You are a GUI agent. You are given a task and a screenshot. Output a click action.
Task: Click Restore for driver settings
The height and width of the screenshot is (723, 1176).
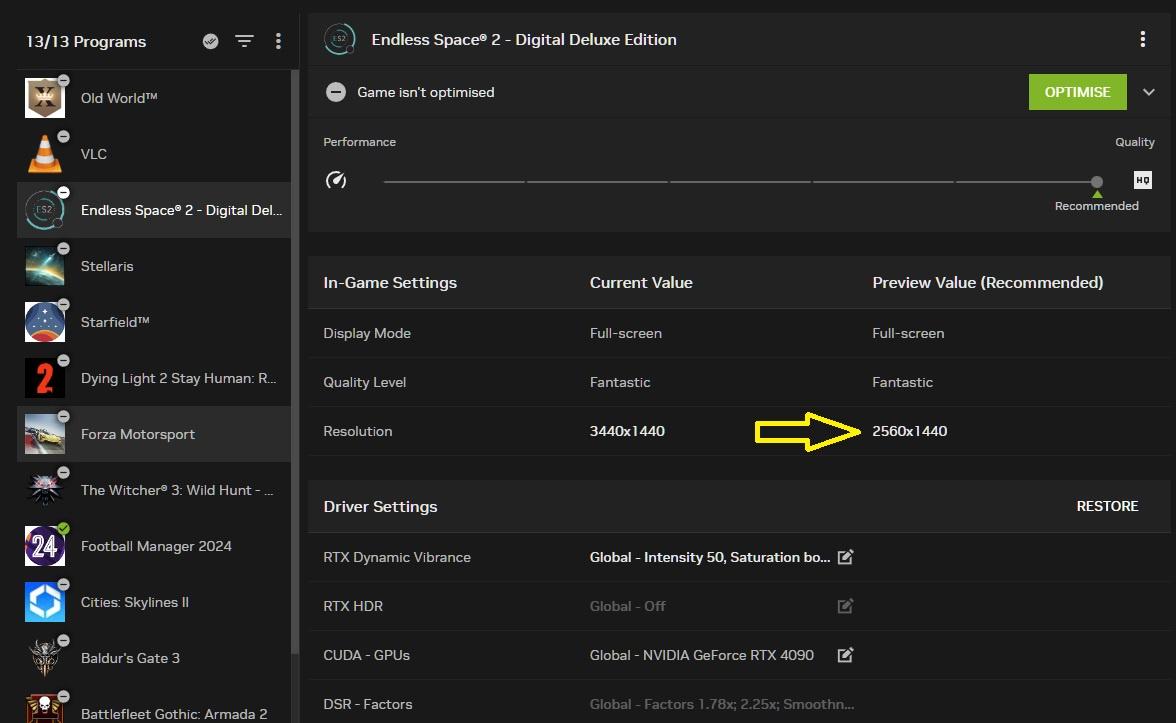click(1107, 506)
